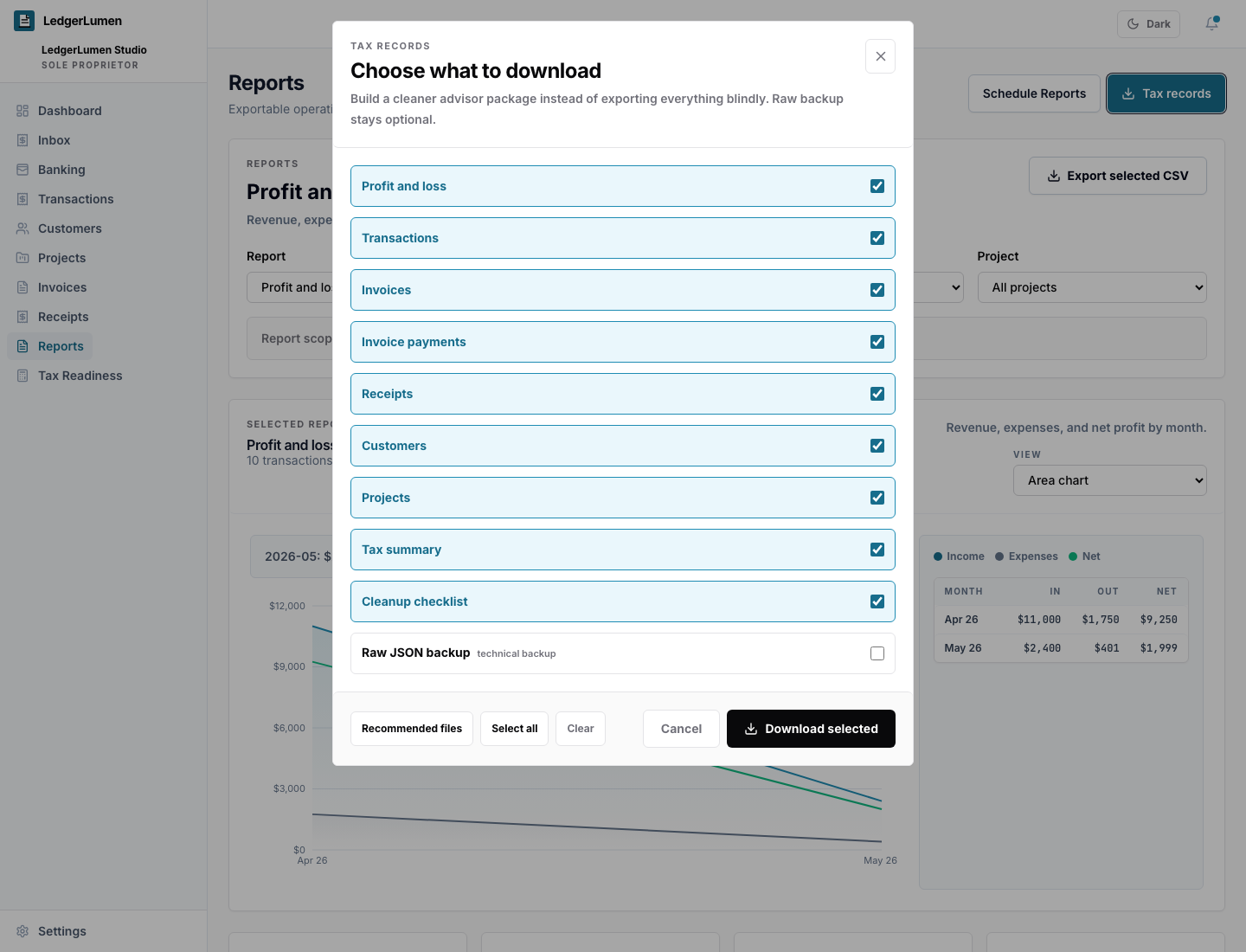
Task: Click the May 26 table row
Action: [1061, 648]
